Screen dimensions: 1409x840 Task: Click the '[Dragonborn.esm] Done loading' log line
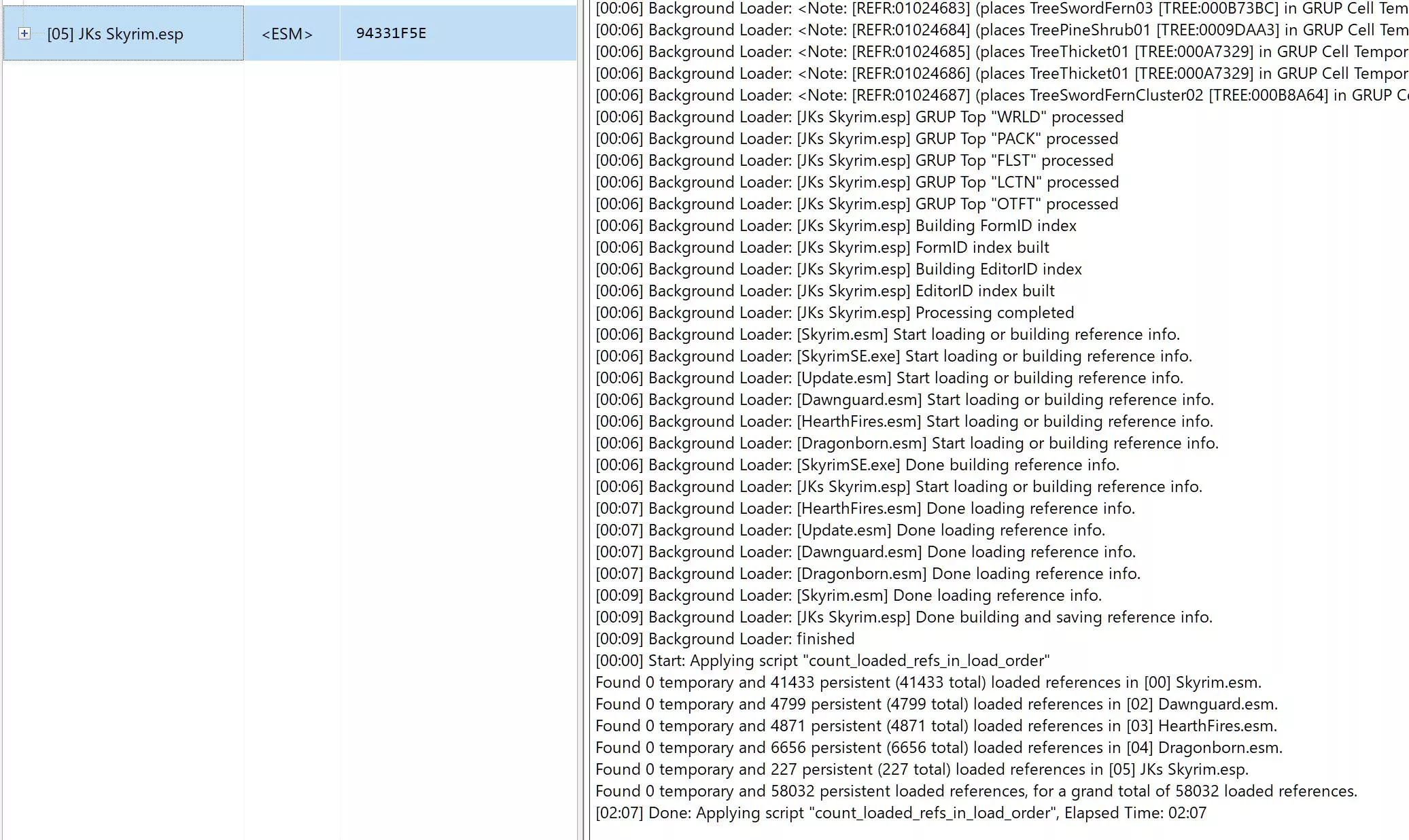pyautogui.click(x=868, y=574)
